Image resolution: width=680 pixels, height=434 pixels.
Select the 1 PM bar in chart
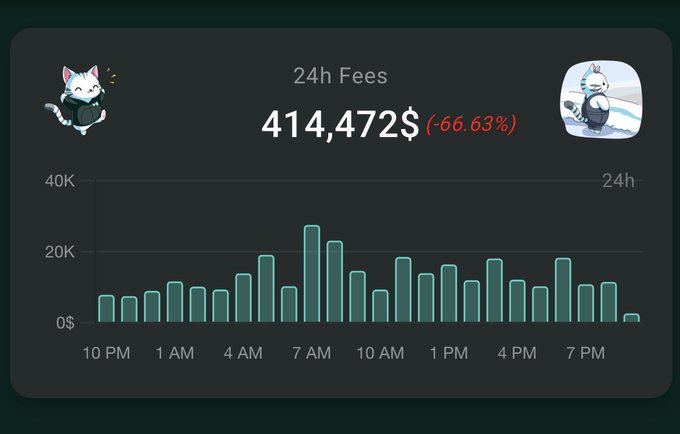(x=449, y=294)
